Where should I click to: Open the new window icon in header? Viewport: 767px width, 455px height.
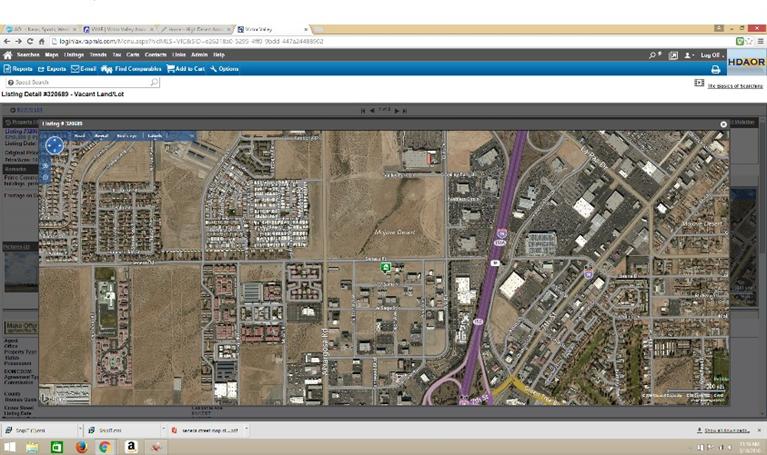(x=673, y=56)
